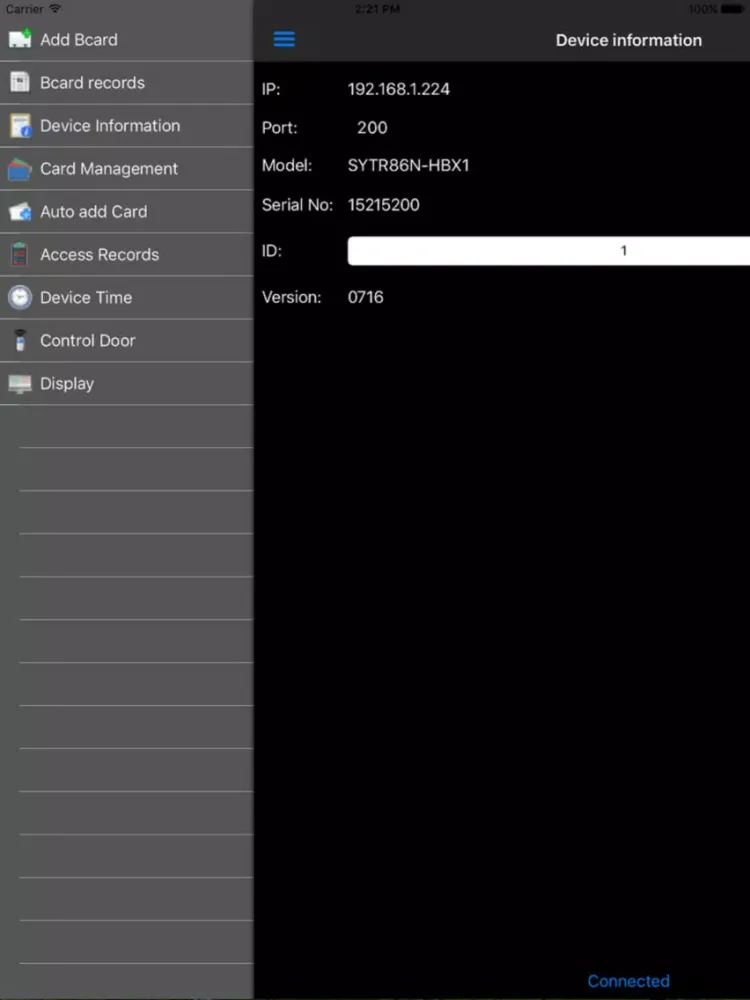
Task: Open Device Time settings
Action: [126, 298]
